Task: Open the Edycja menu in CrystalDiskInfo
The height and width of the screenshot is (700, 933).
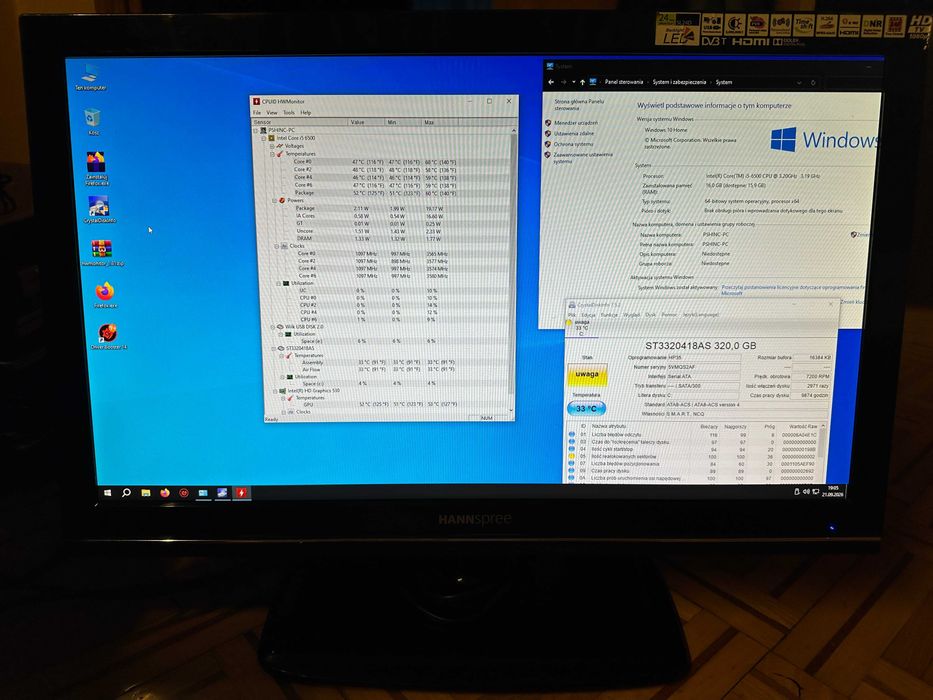Action: [588, 314]
